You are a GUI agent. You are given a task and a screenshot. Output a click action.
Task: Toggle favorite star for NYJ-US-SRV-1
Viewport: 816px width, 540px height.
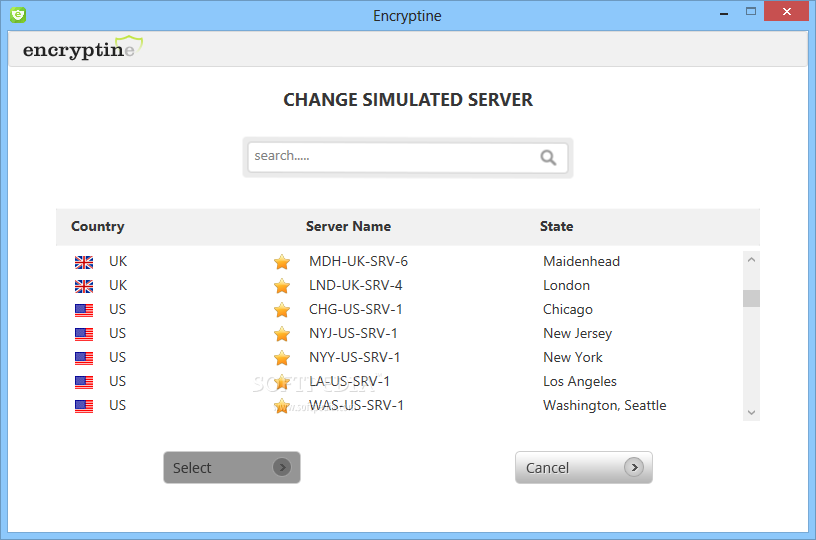click(282, 333)
